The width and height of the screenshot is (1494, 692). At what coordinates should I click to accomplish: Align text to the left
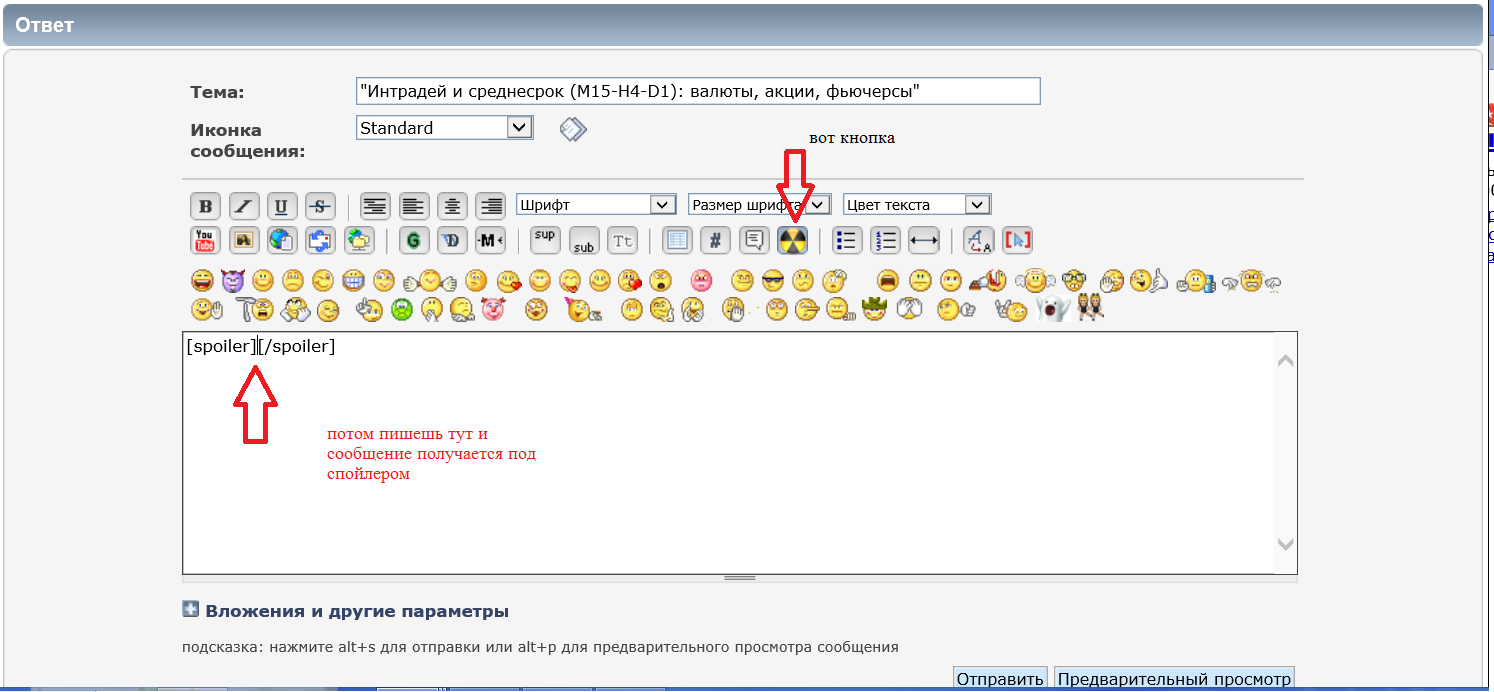(414, 206)
